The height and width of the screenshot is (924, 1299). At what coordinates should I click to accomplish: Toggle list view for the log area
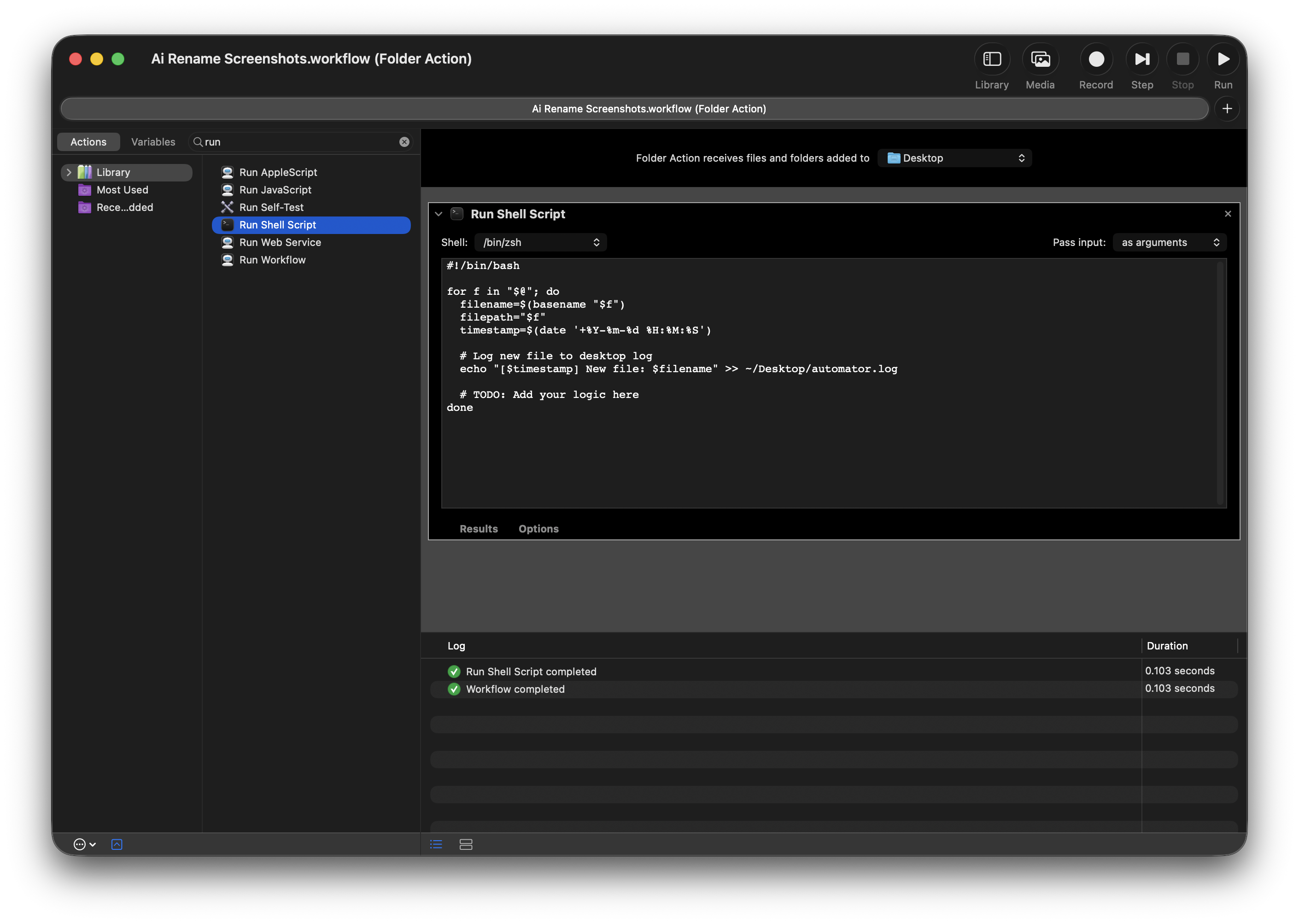click(x=436, y=844)
